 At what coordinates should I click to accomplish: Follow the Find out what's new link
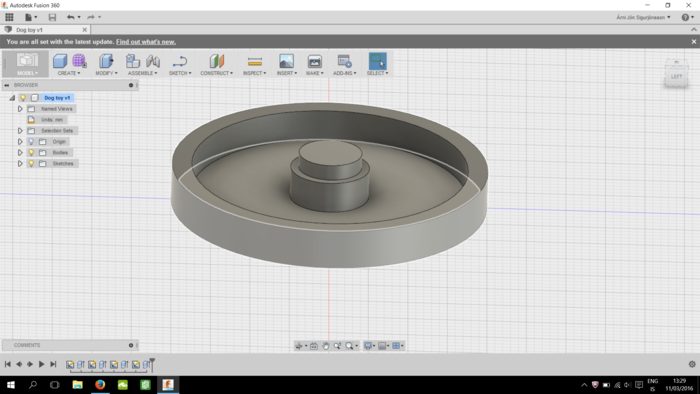tap(146, 42)
